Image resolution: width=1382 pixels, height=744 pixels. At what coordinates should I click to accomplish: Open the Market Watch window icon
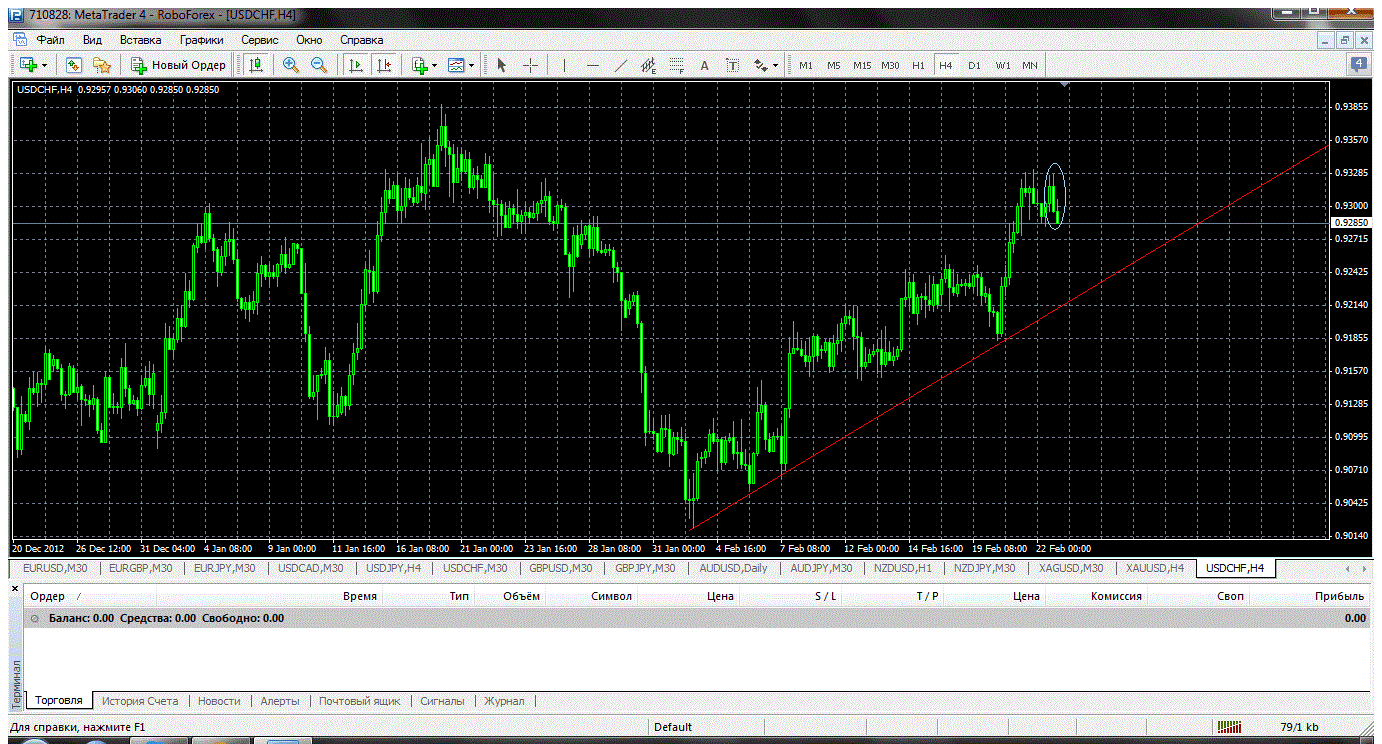pyautogui.click(x=73, y=65)
